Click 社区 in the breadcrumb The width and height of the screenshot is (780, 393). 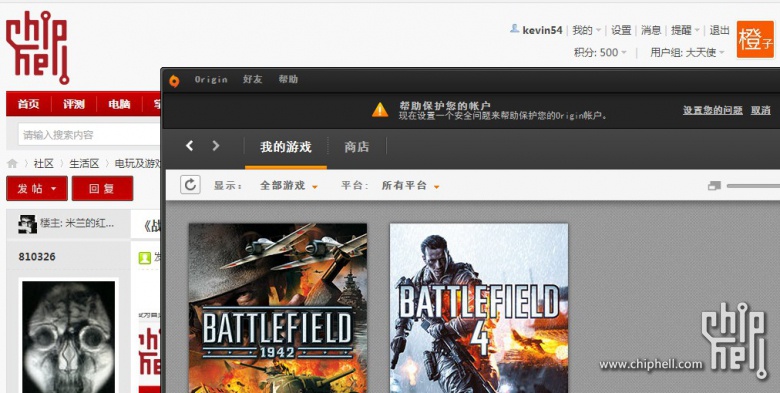[x=43, y=164]
